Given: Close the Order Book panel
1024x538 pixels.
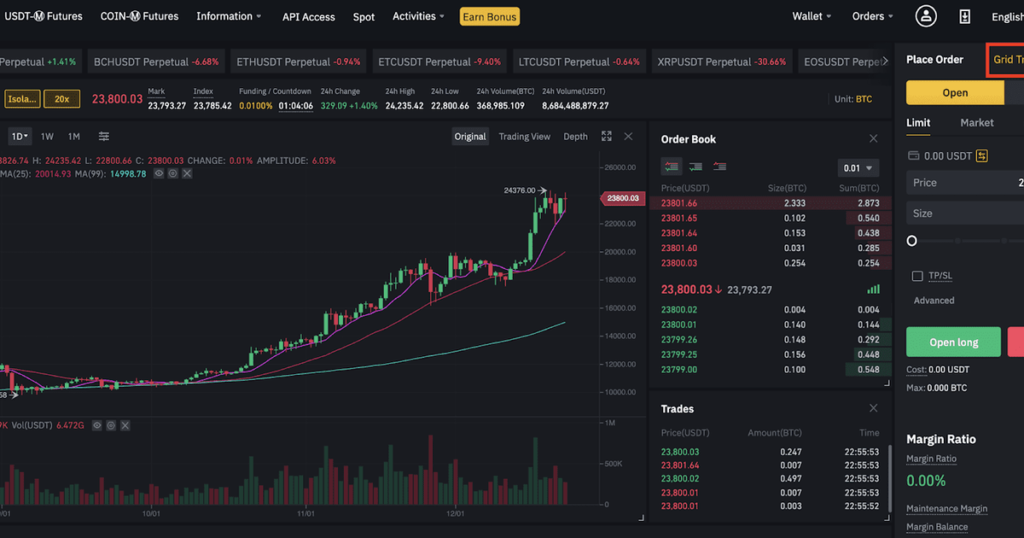Looking at the screenshot, I should [x=873, y=138].
